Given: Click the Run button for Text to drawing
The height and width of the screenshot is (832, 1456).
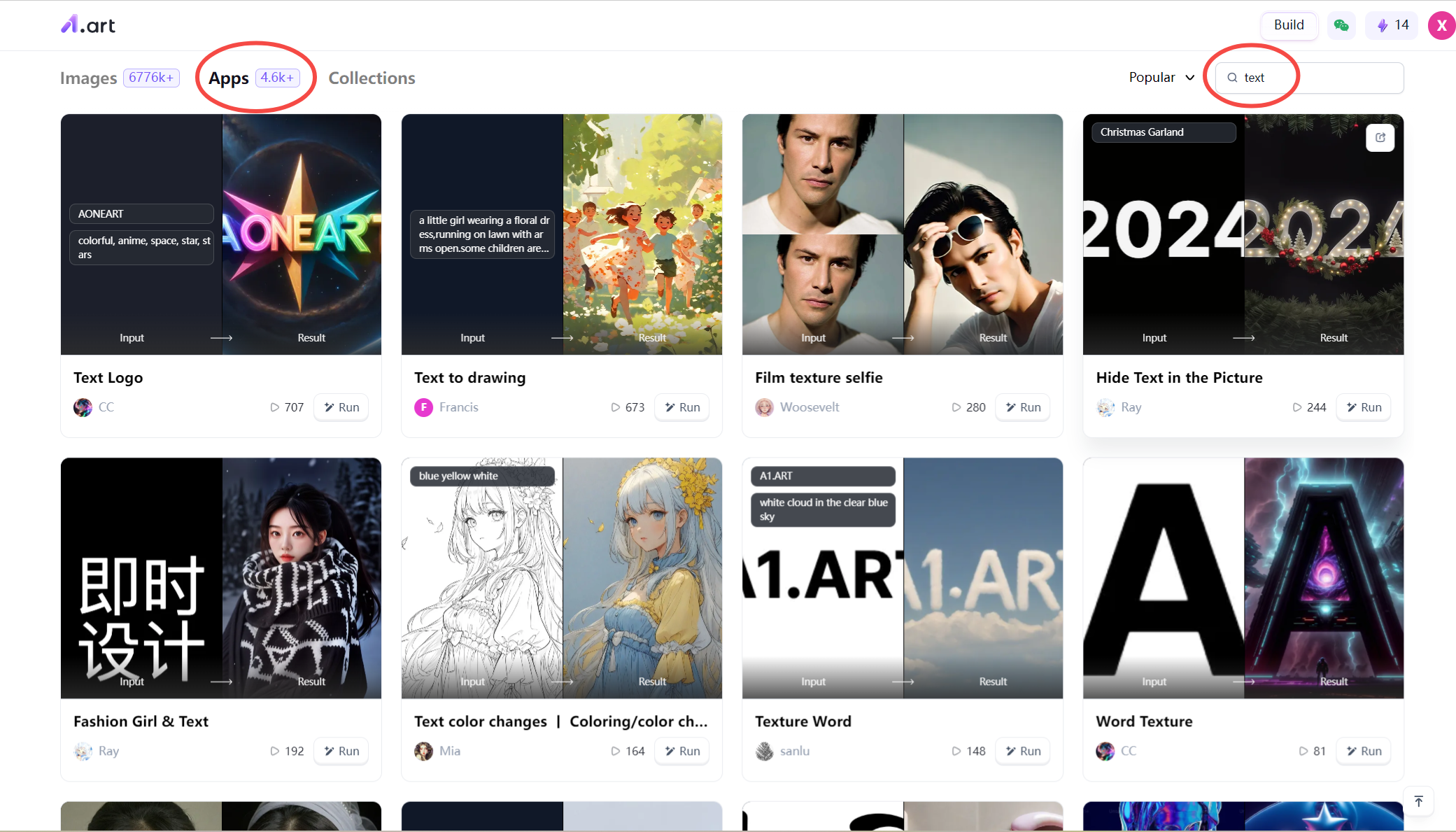Looking at the screenshot, I should point(683,407).
